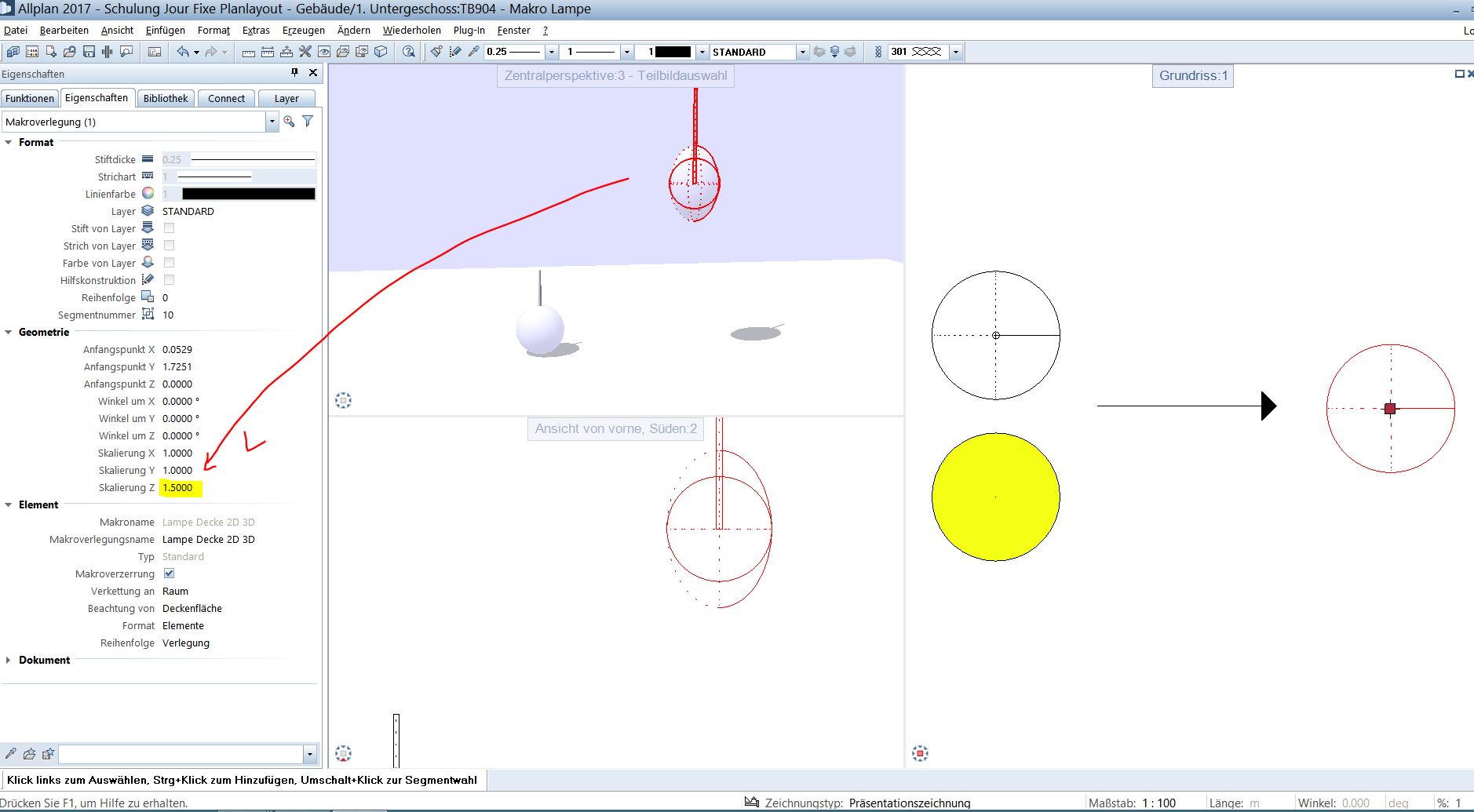Click the save (floppy disk) icon
Image resolution: width=1474 pixels, height=812 pixels.
pos(89,52)
